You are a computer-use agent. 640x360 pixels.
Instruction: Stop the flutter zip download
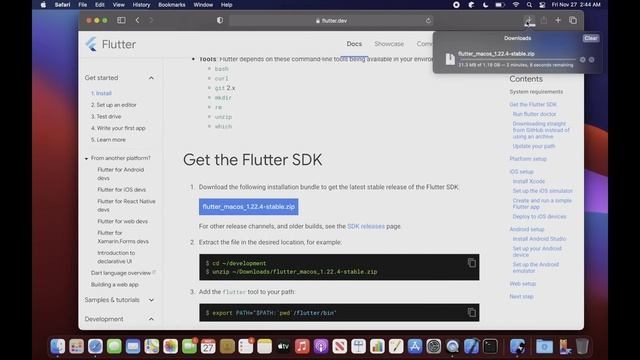click(x=582, y=60)
